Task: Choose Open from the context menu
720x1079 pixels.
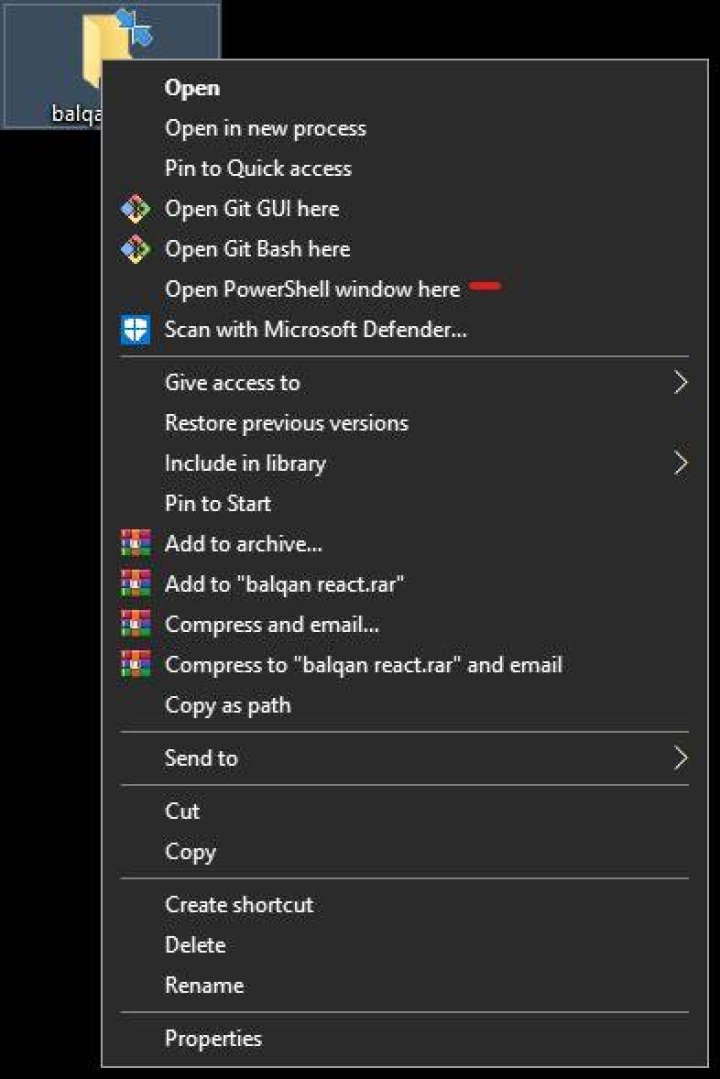Action: (x=405, y=88)
